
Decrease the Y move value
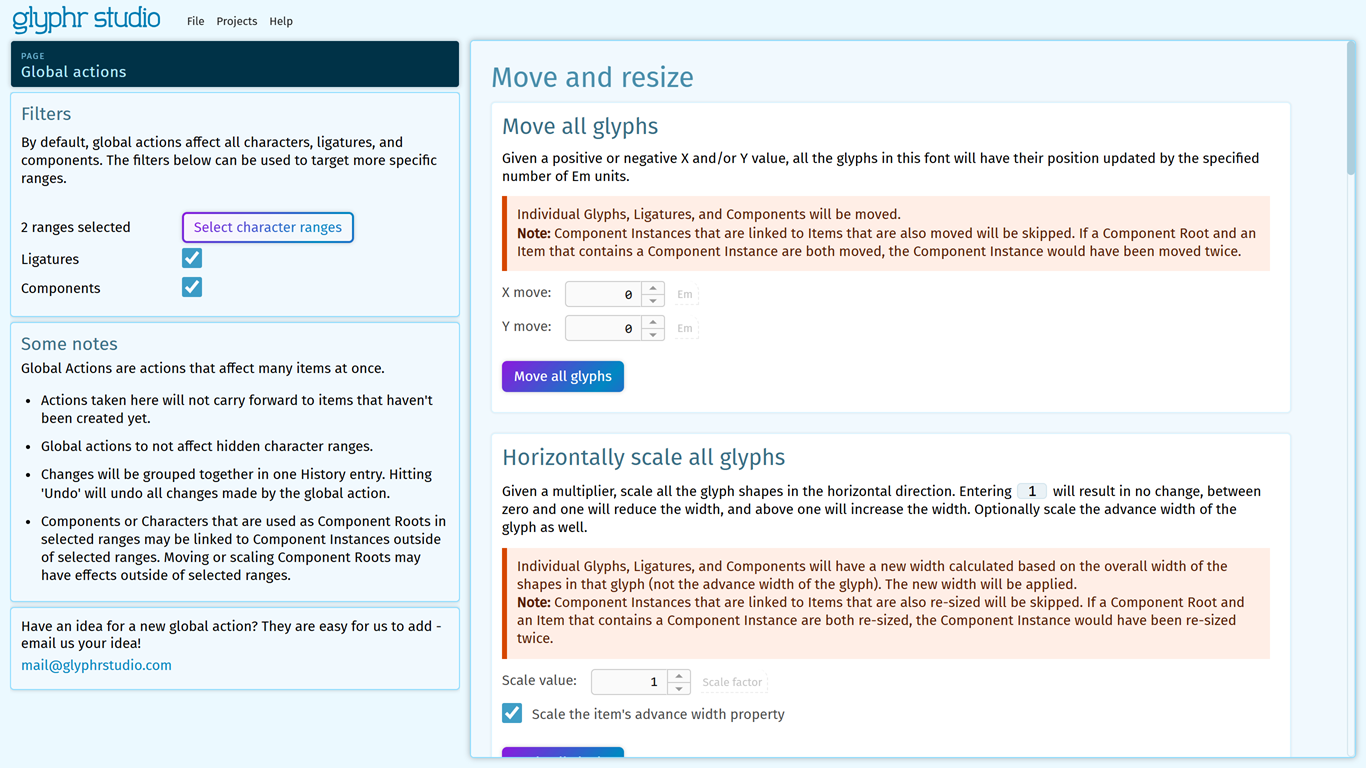point(653,335)
